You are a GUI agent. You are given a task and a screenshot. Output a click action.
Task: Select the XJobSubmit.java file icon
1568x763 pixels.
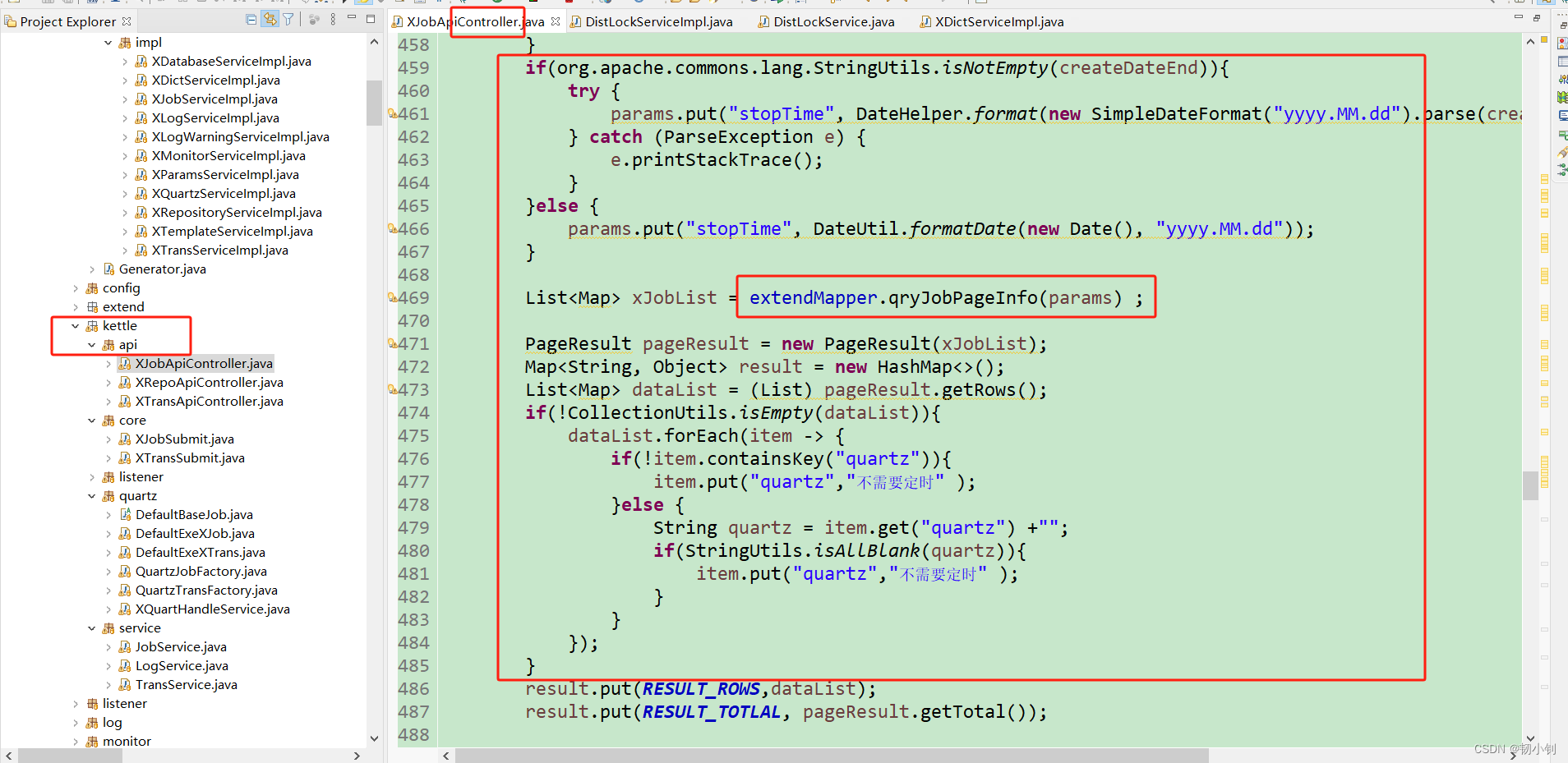(x=125, y=439)
